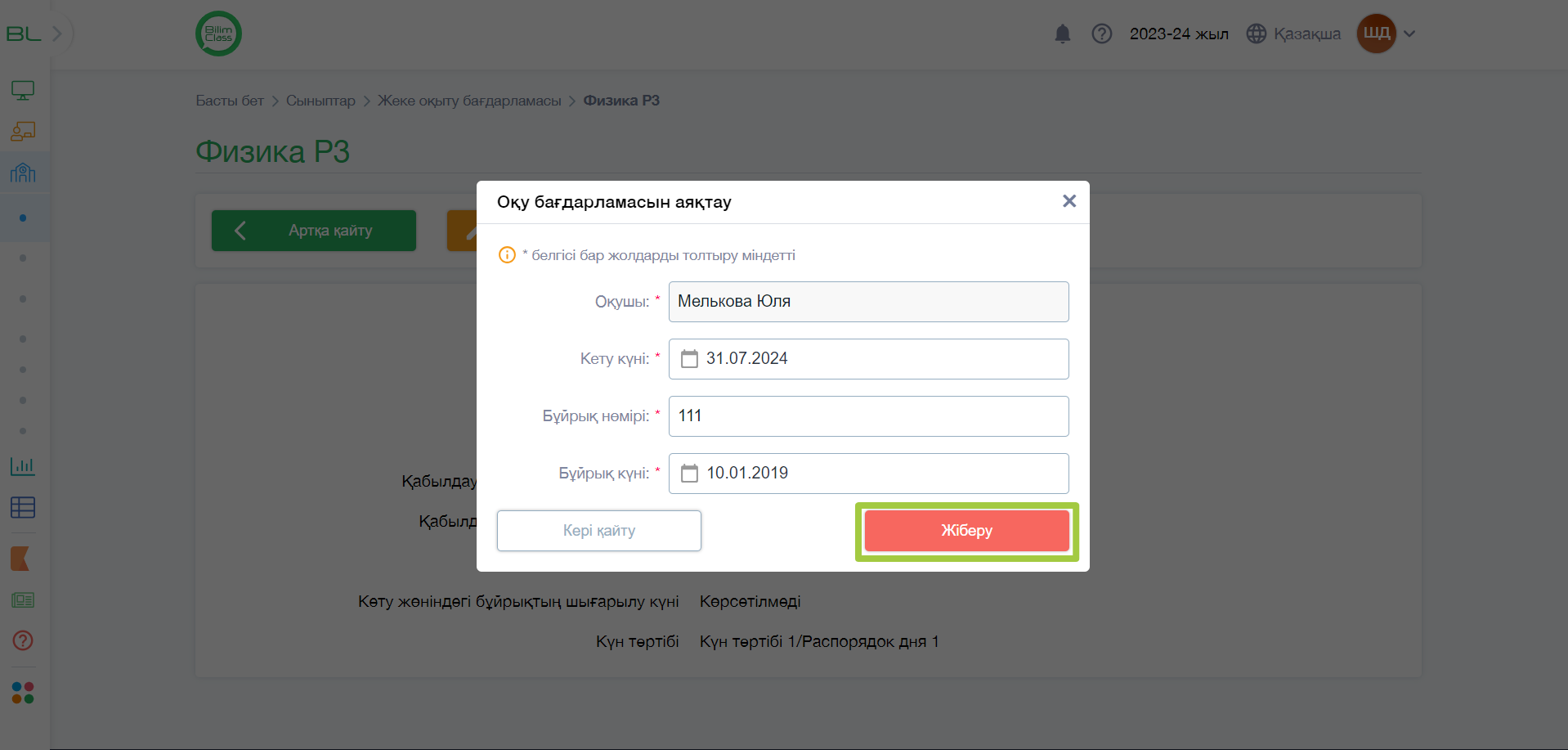The height and width of the screenshot is (750, 1568).
Task: Close the Оқу бағдарламасын аяқтау dialog
Action: [1068, 201]
